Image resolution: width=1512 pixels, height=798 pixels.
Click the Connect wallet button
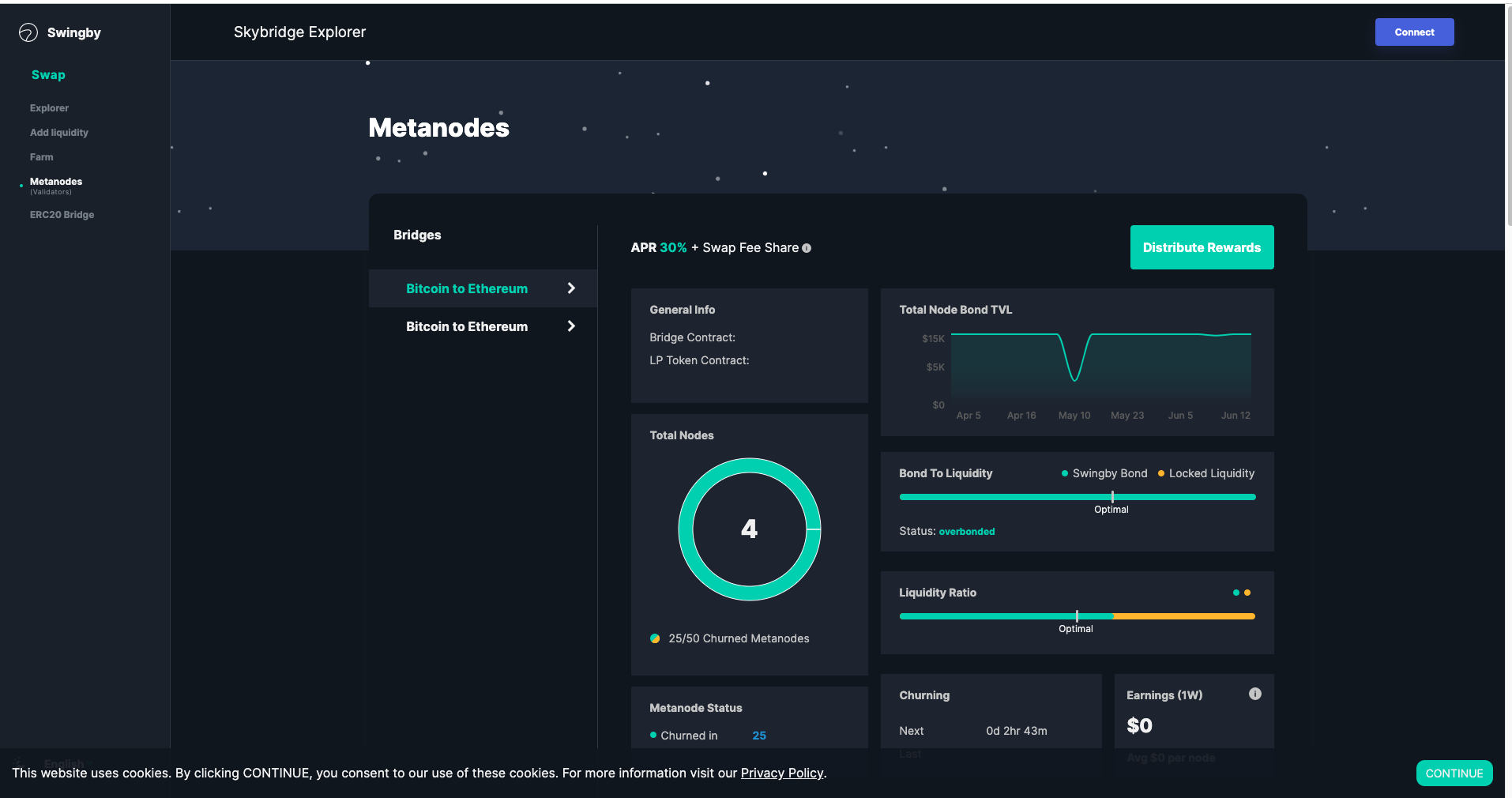coord(1414,32)
